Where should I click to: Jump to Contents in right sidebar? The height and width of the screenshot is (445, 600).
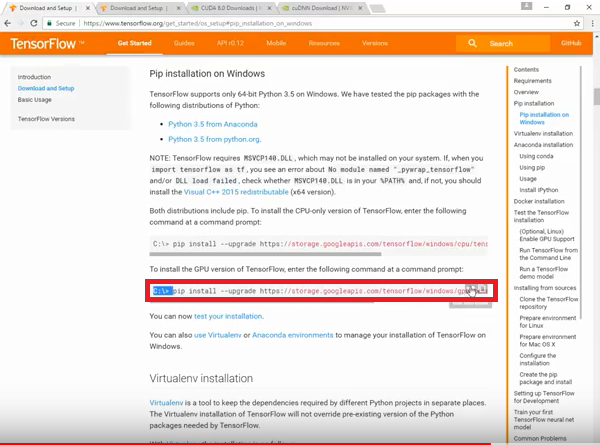click(x=526, y=70)
